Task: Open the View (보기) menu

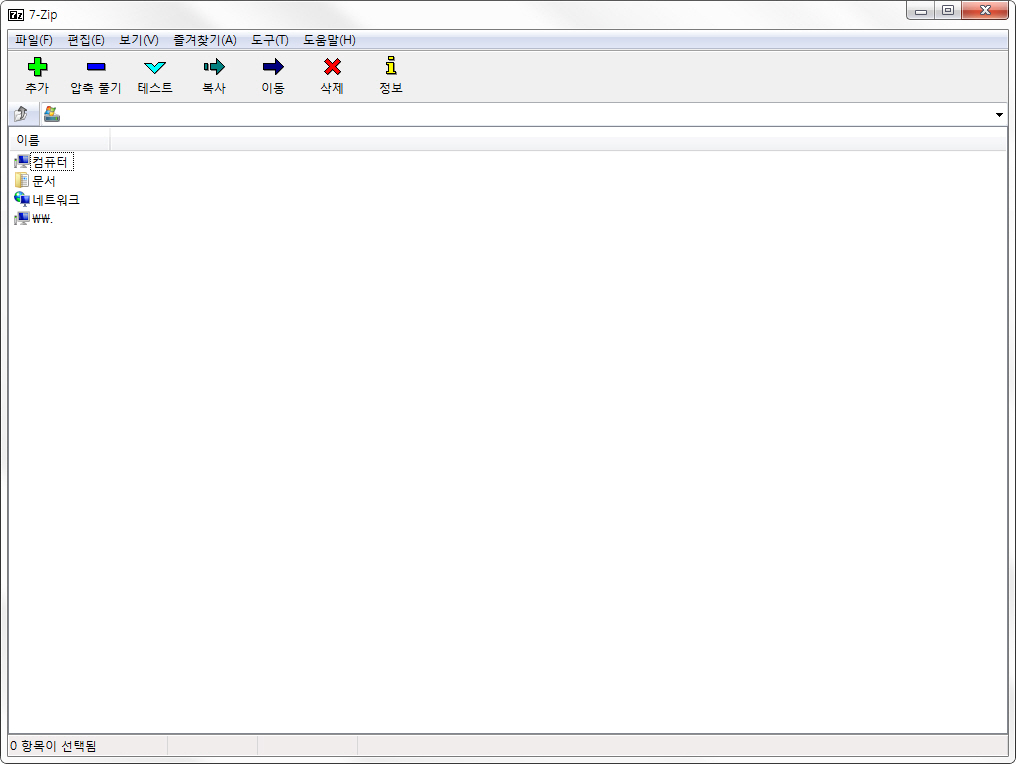Action: (x=139, y=40)
